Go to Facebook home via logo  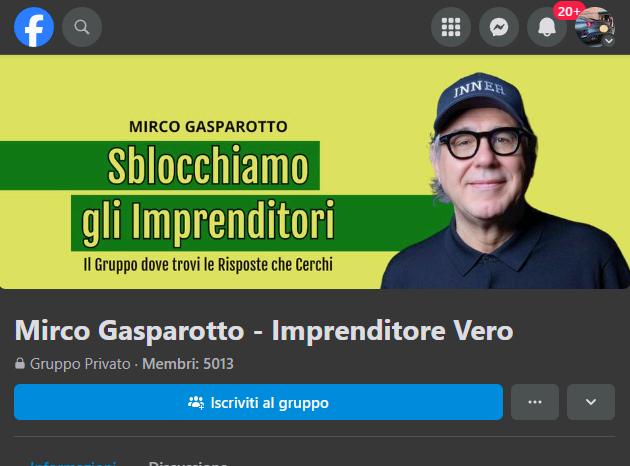coord(34,27)
